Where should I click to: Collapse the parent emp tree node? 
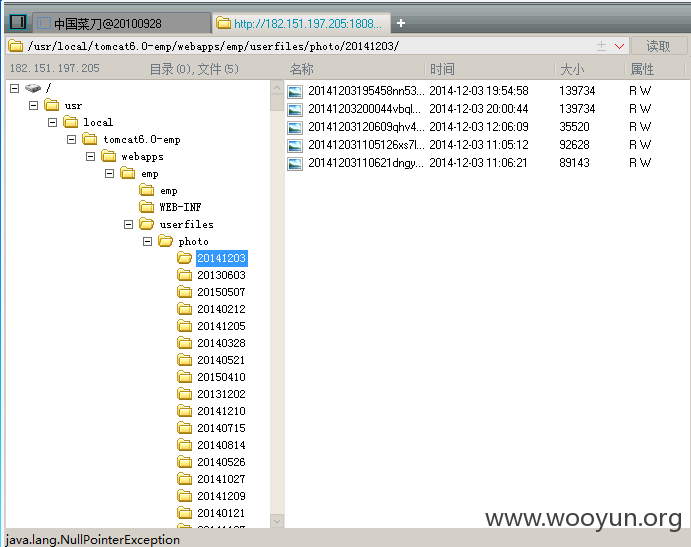pyautogui.click(x=109, y=174)
